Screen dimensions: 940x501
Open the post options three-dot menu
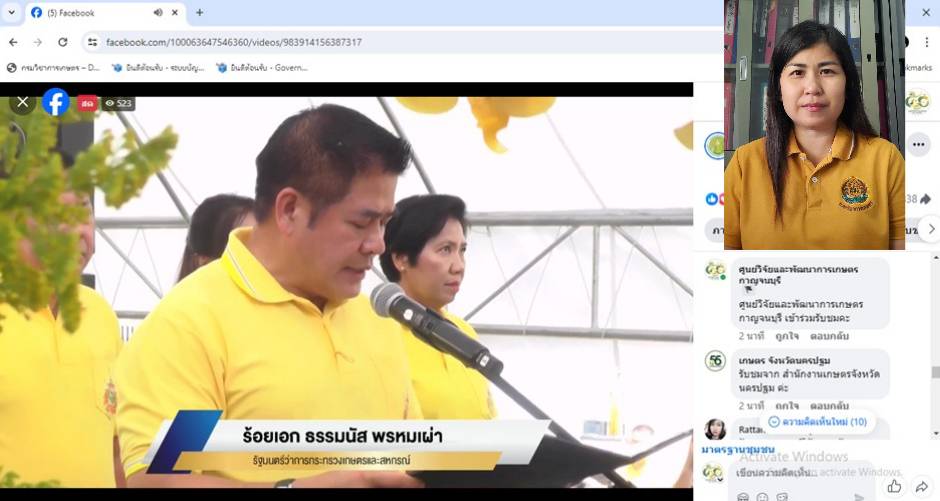(918, 144)
